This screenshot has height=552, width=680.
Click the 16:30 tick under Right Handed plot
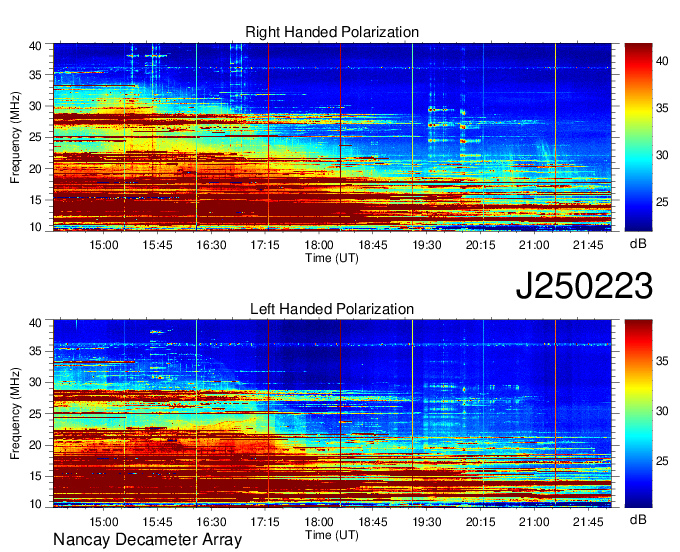point(211,245)
